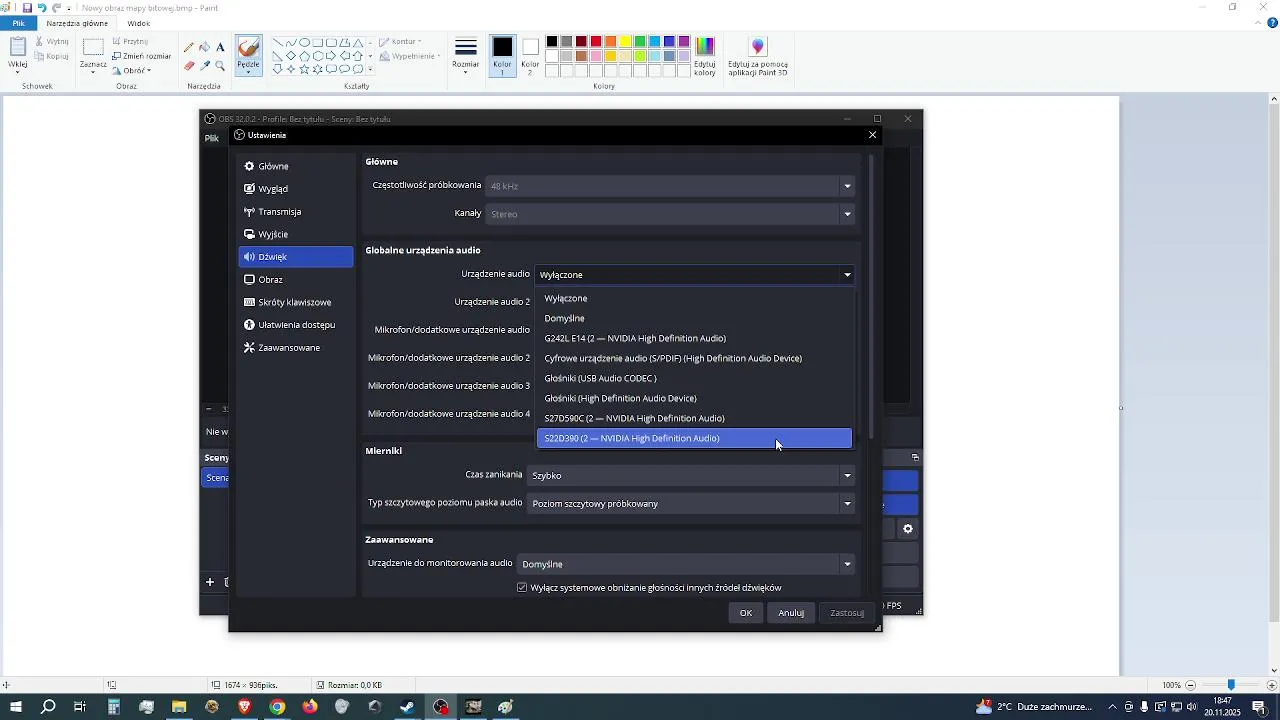The image size is (1280, 720).
Task: Undo the last action in Paint
Action: tap(42, 8)
